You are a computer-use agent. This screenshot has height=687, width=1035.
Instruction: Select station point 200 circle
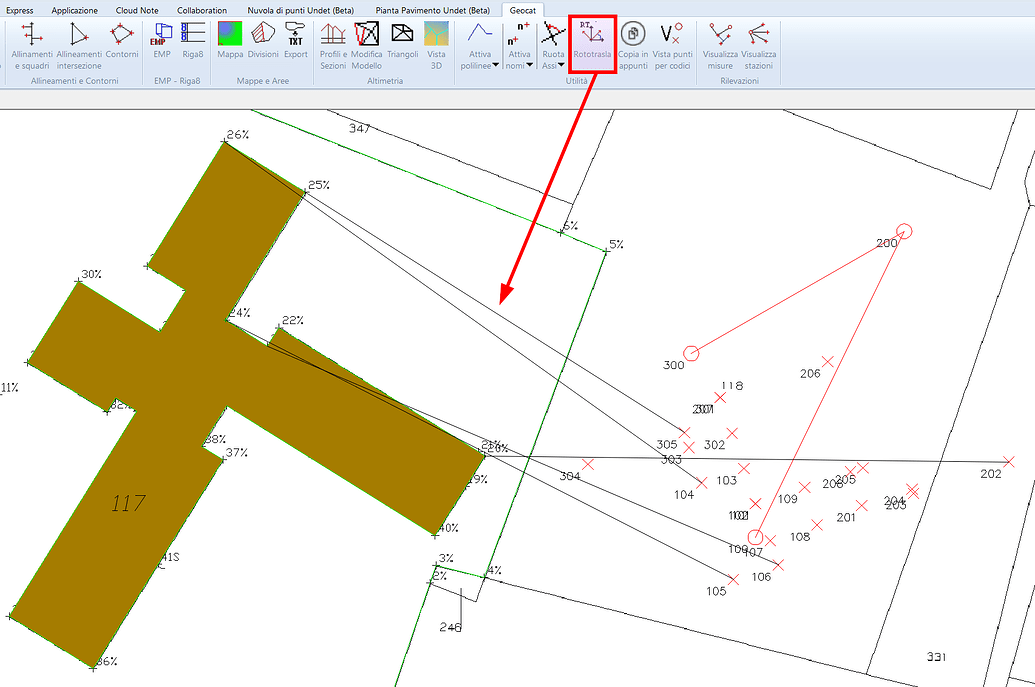904,231
